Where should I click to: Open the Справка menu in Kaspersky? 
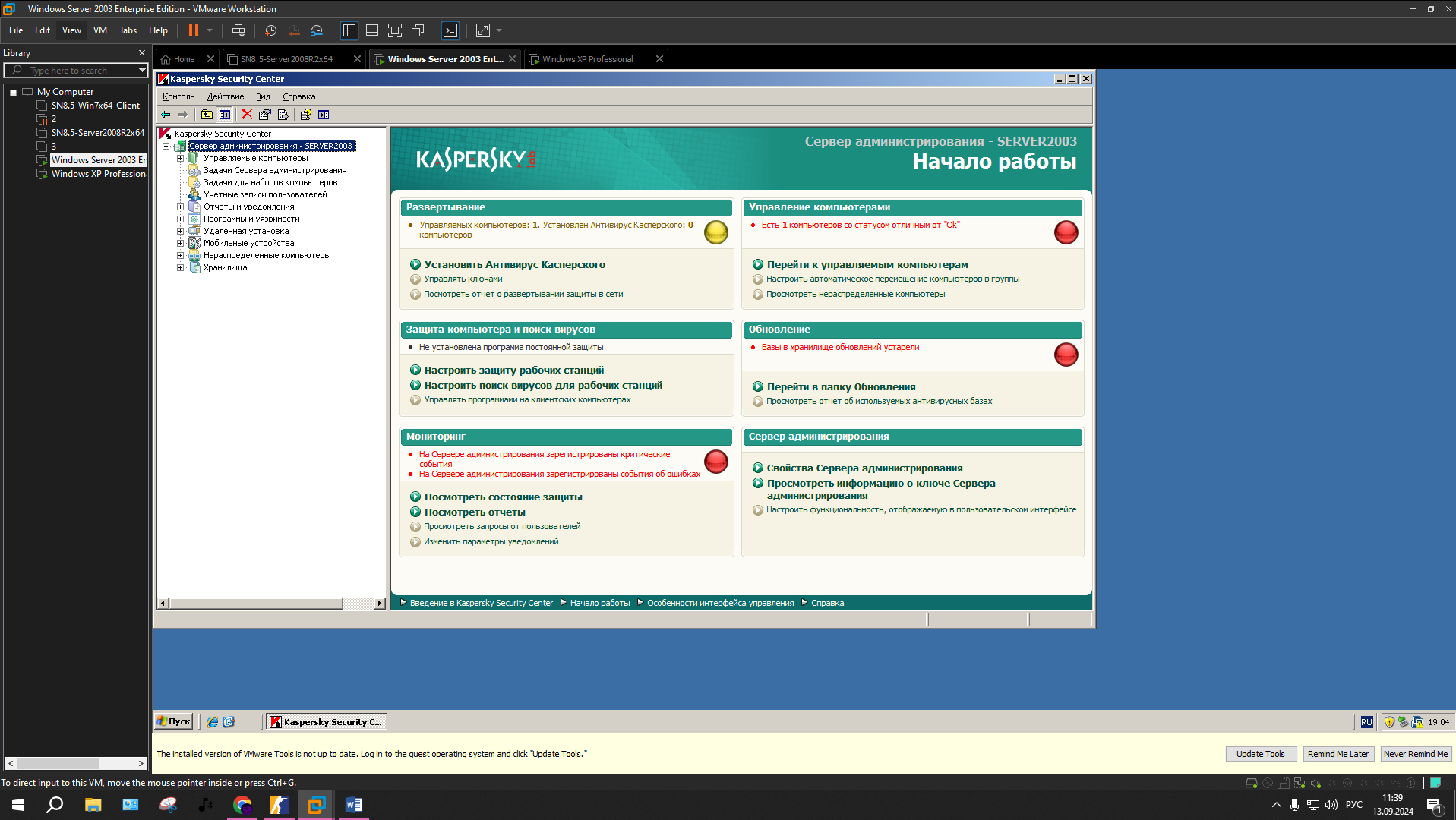pyautogui.click(x=298, y=96)
